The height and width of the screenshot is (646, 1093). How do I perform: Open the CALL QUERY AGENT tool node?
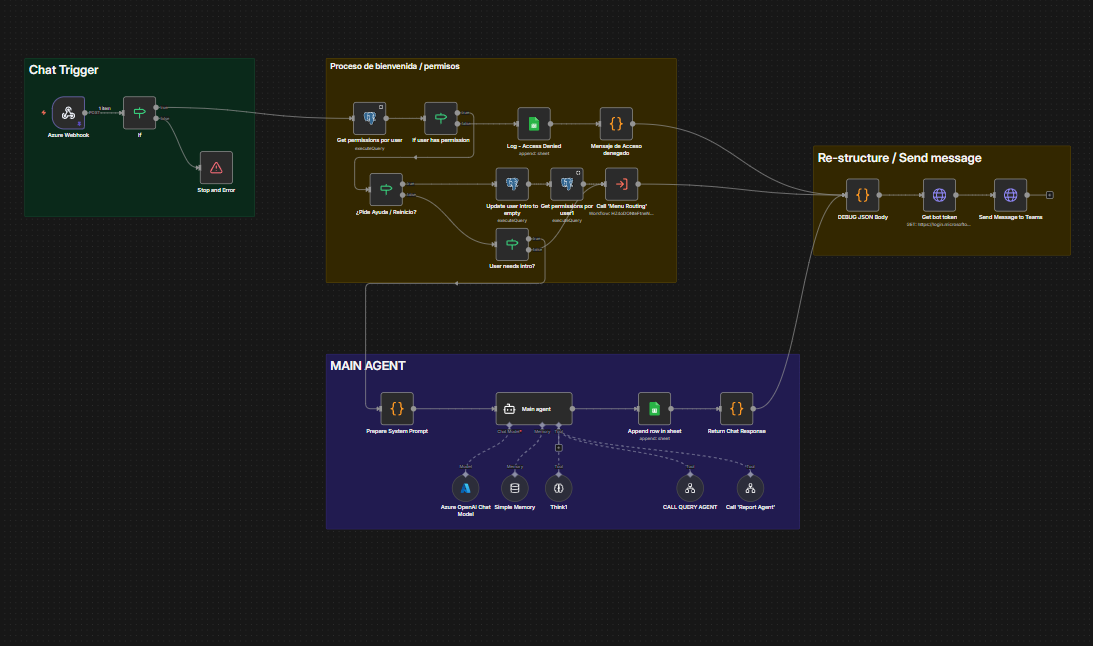coord(690,489)
